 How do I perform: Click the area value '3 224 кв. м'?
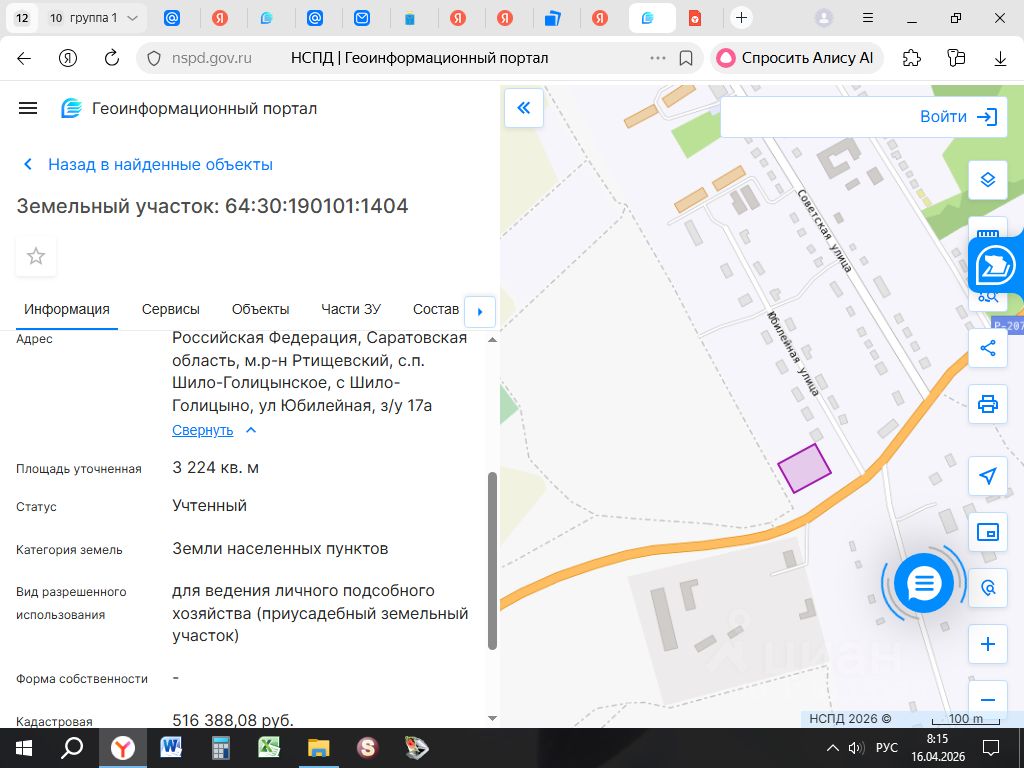click(x=216, y=468)
